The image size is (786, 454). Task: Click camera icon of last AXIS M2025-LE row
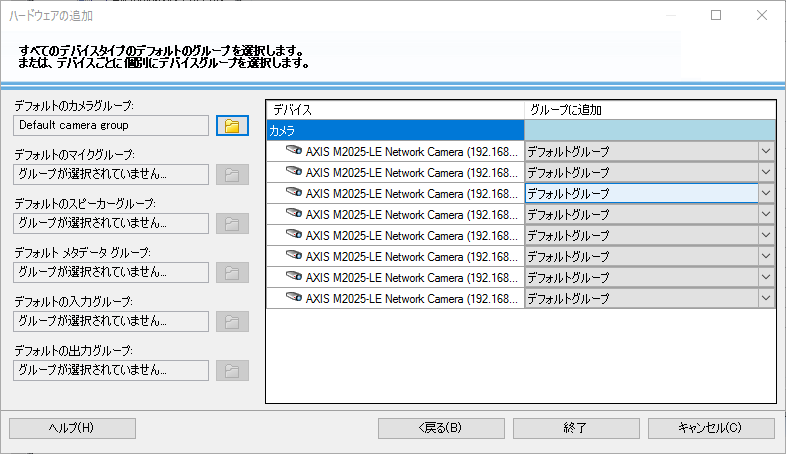coord(294,297)
